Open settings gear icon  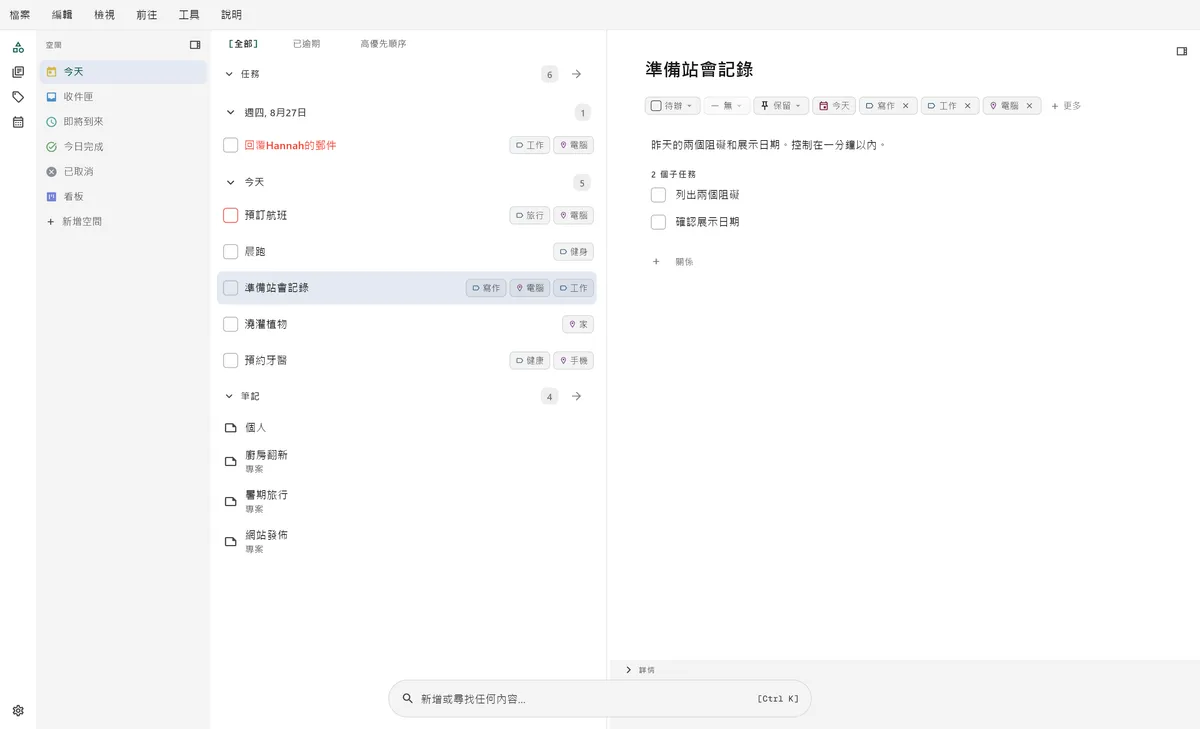[x=18, y=711]
